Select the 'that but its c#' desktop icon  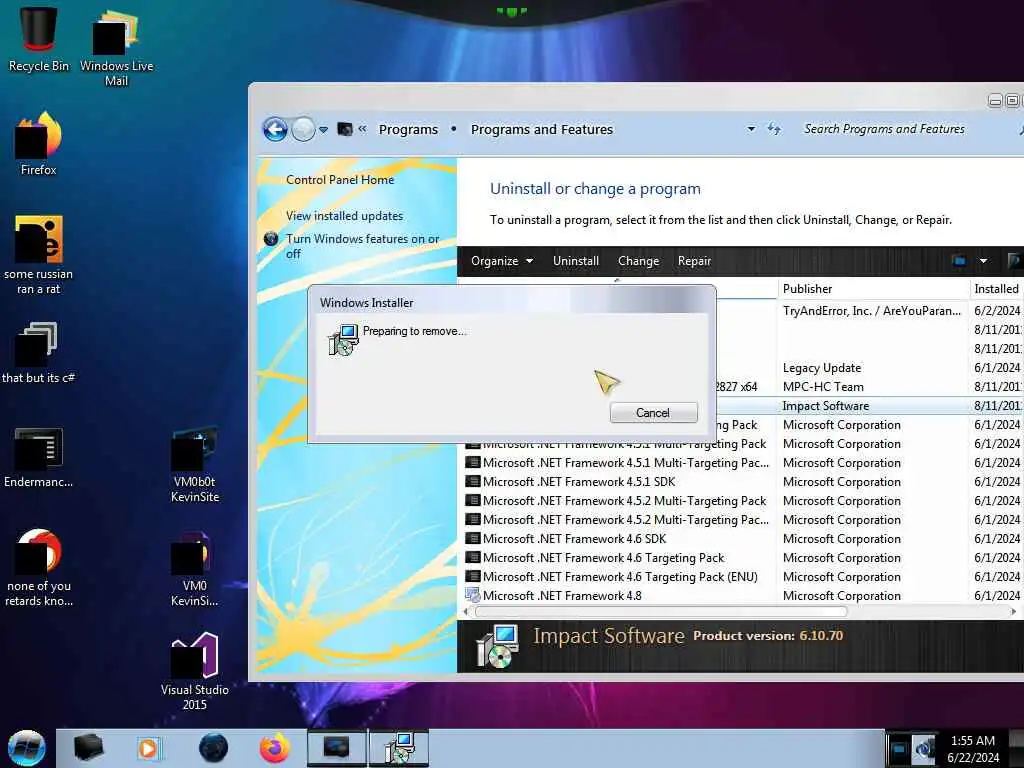coord(39,353)
